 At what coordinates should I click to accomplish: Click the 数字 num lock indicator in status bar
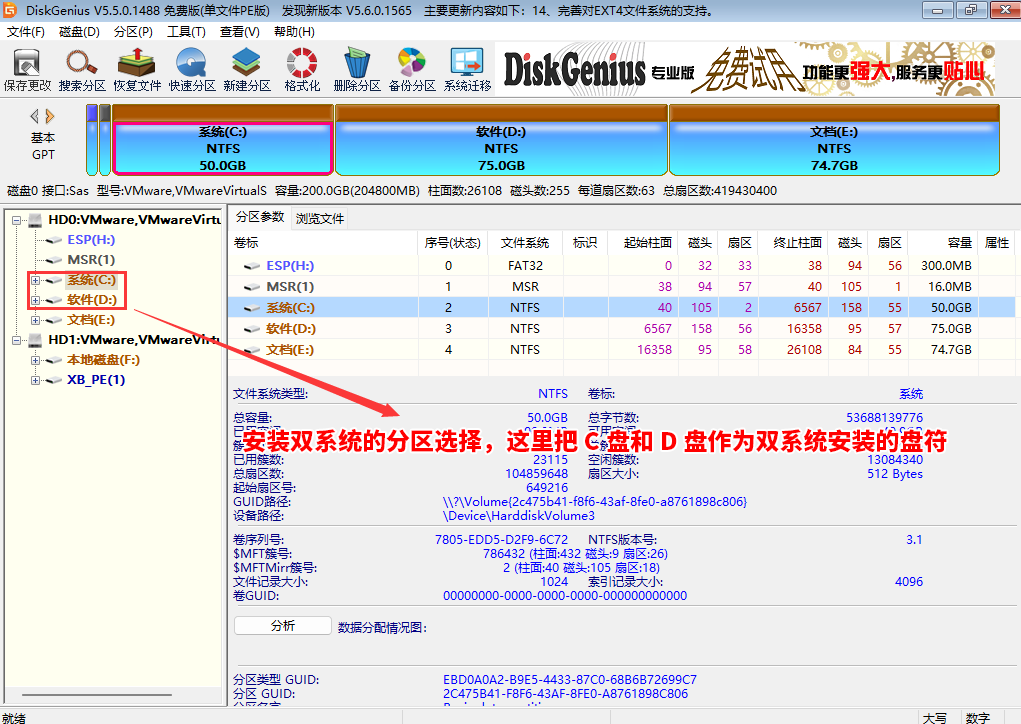tap(978, 717)
